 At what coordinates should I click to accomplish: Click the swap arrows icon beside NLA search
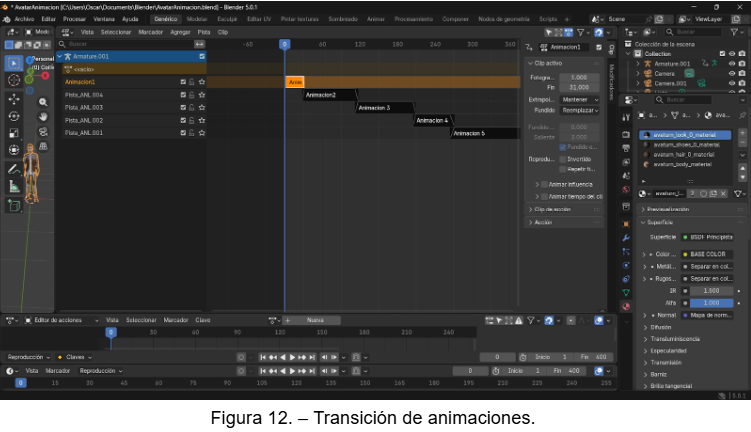pyautogui.click(x=199, y=44)
